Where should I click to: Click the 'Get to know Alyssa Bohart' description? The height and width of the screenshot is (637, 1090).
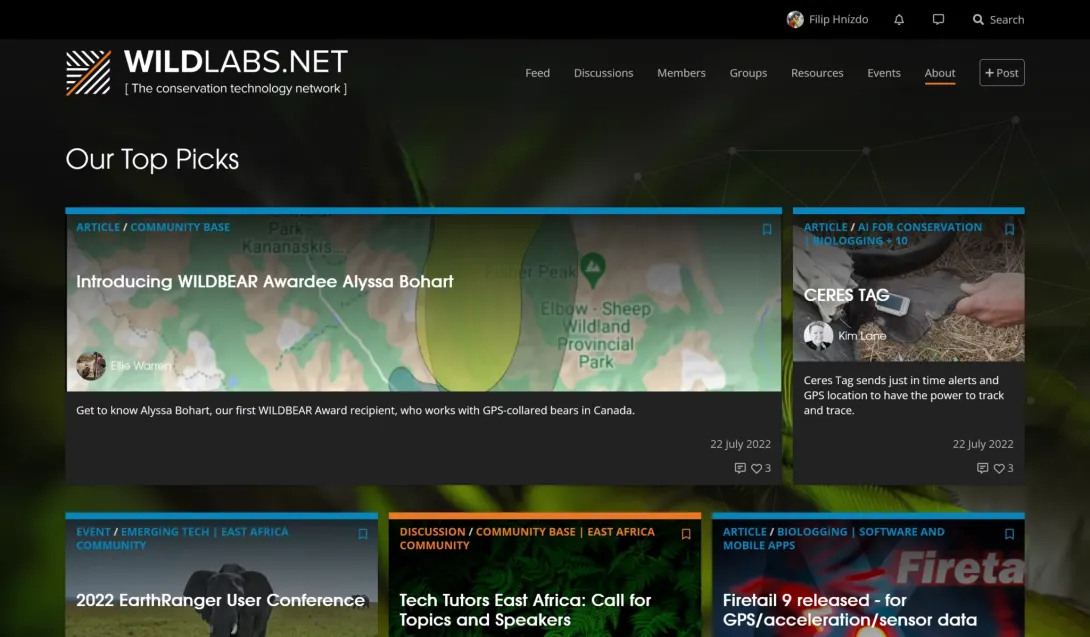(355, 410)
